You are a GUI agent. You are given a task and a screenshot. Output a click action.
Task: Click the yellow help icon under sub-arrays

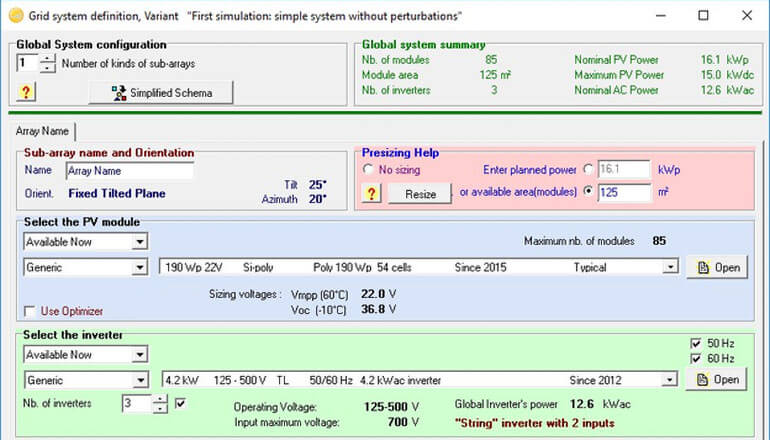(x=26, y=92)
